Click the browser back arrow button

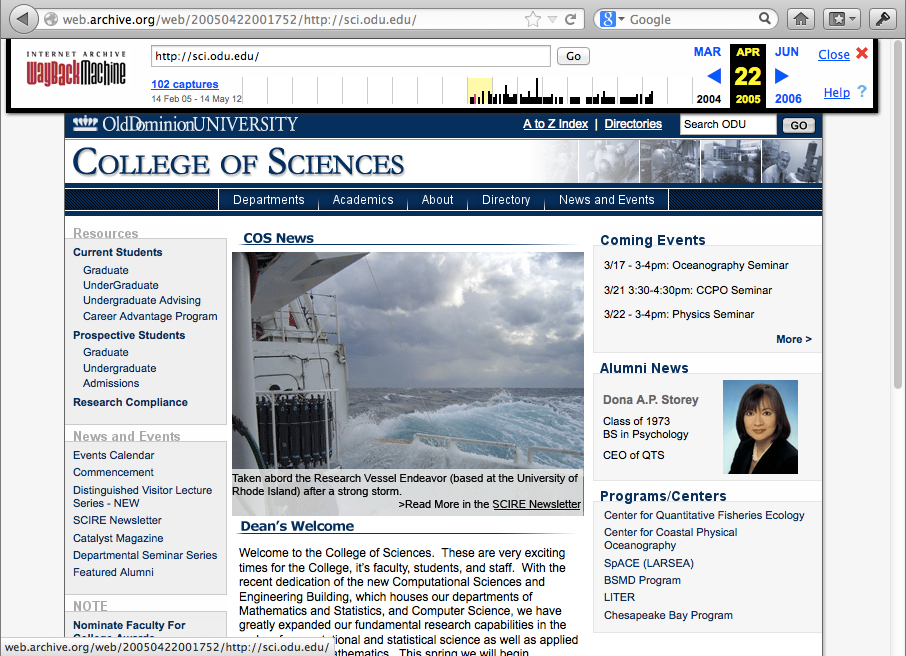[23, 19]
